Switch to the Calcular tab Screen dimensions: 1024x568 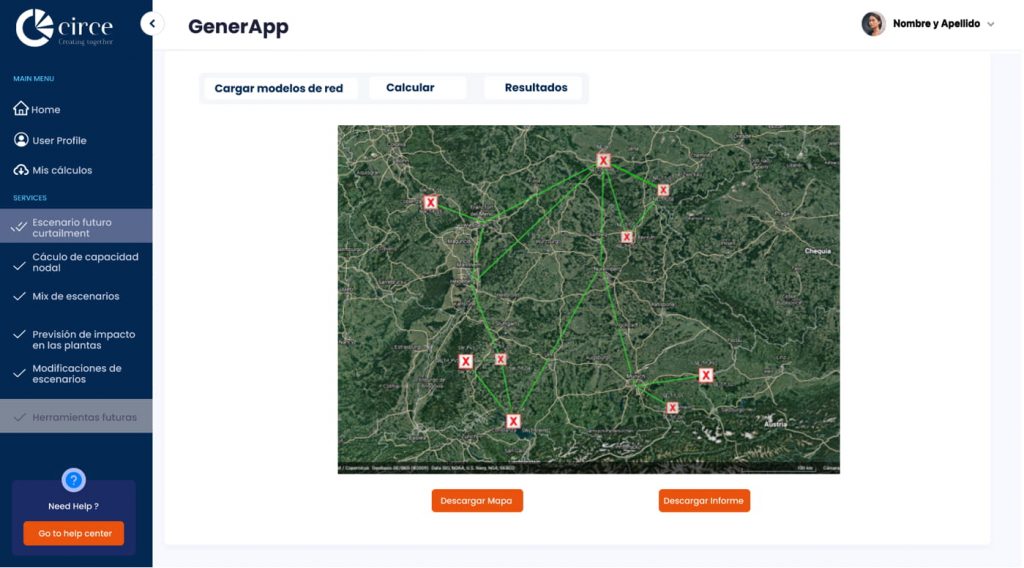[x=410, y=88]
